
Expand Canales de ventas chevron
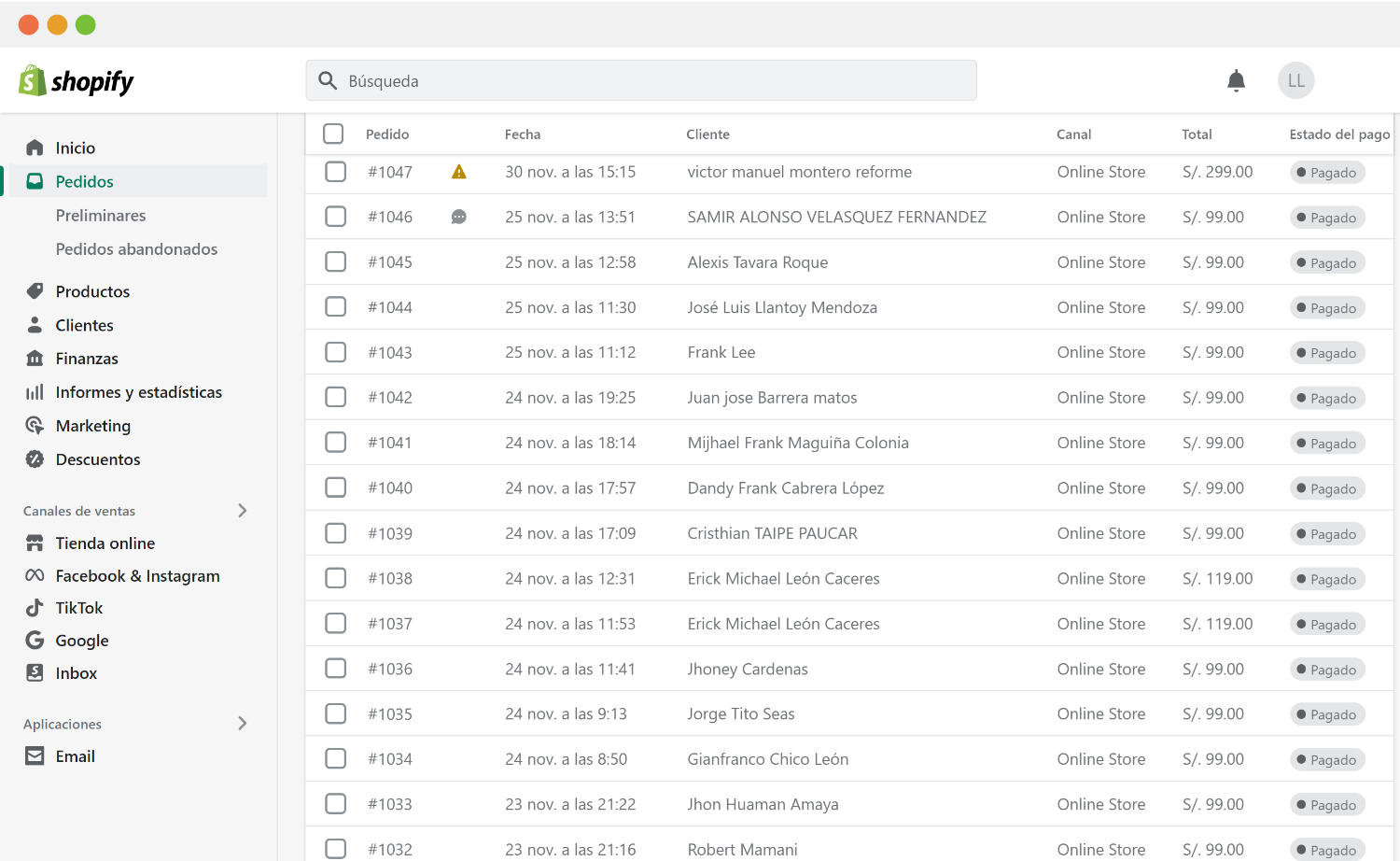pos(243,511)
